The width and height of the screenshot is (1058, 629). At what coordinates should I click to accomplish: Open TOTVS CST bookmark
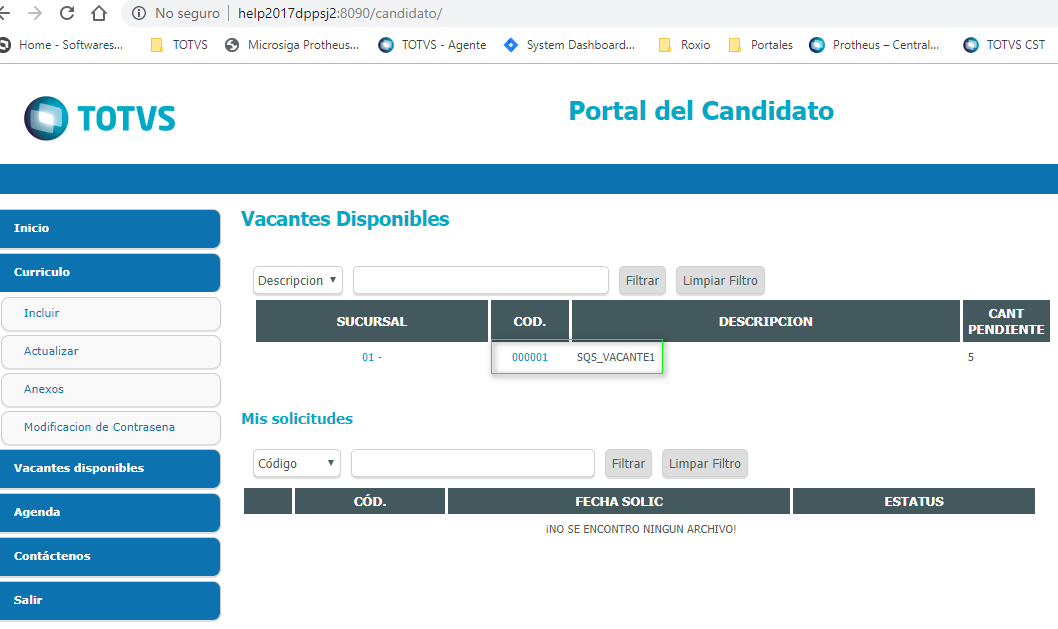[1004, 45]
